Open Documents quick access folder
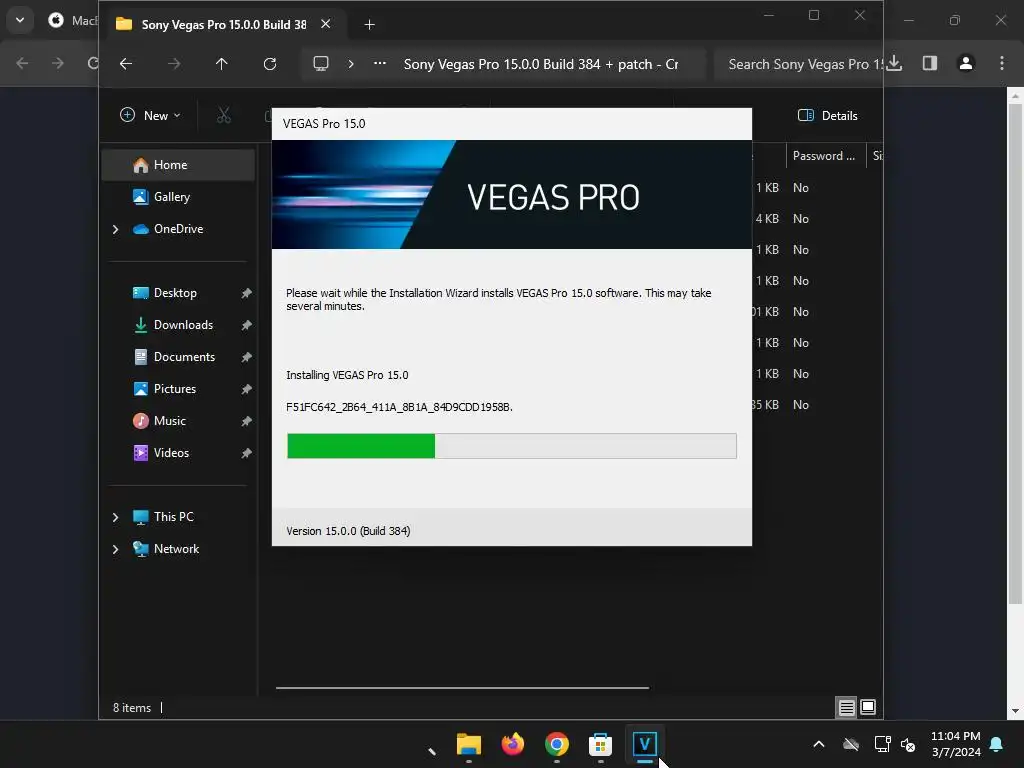The image size is (1024, 768). (184, 357)
